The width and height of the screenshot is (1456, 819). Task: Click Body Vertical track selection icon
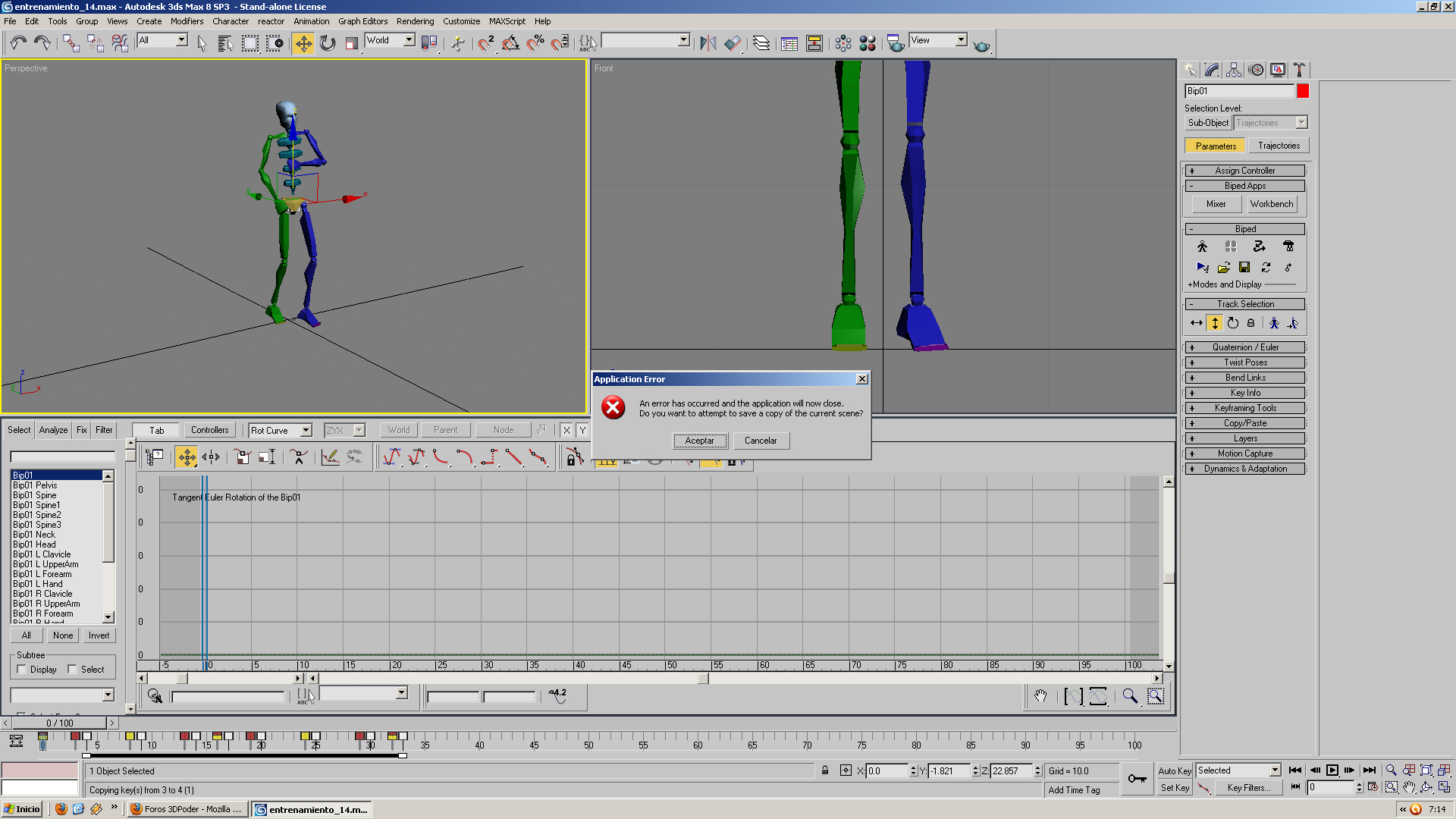[x=1215, y=323]
